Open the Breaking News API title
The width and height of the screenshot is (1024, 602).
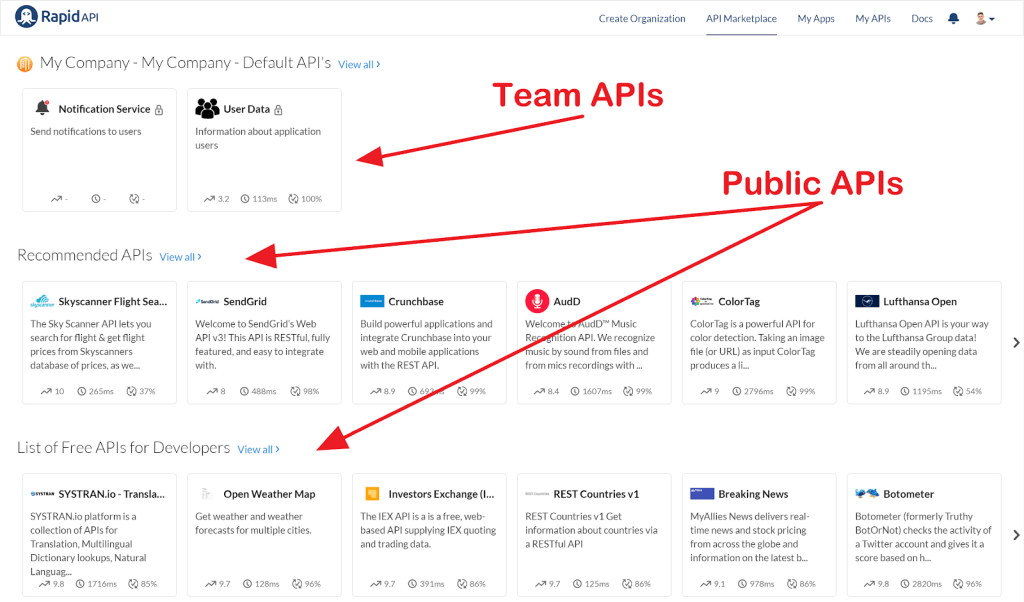tap(753, 494)
